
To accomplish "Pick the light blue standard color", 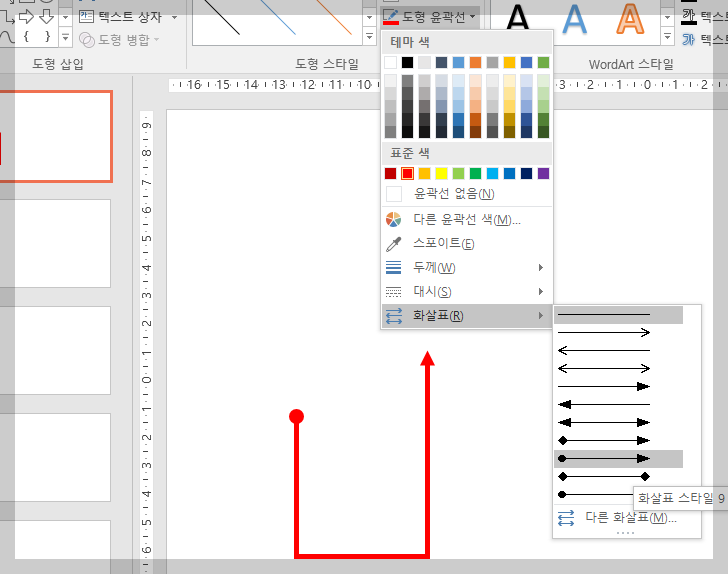I will [x=492, y=173].
